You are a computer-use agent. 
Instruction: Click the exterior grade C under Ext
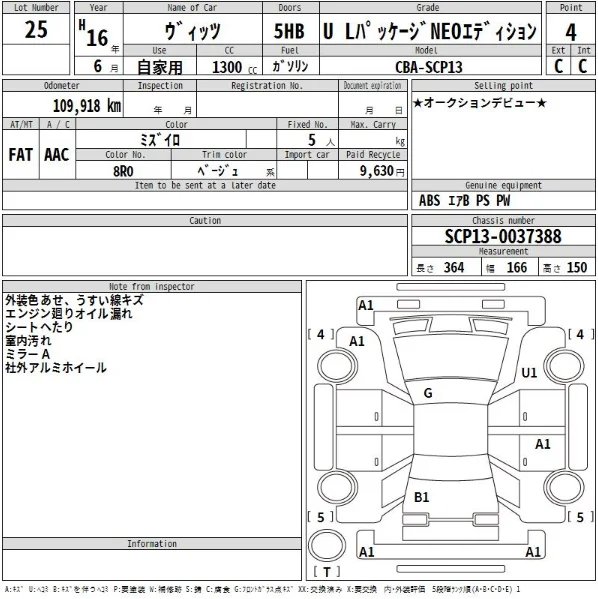558,66
